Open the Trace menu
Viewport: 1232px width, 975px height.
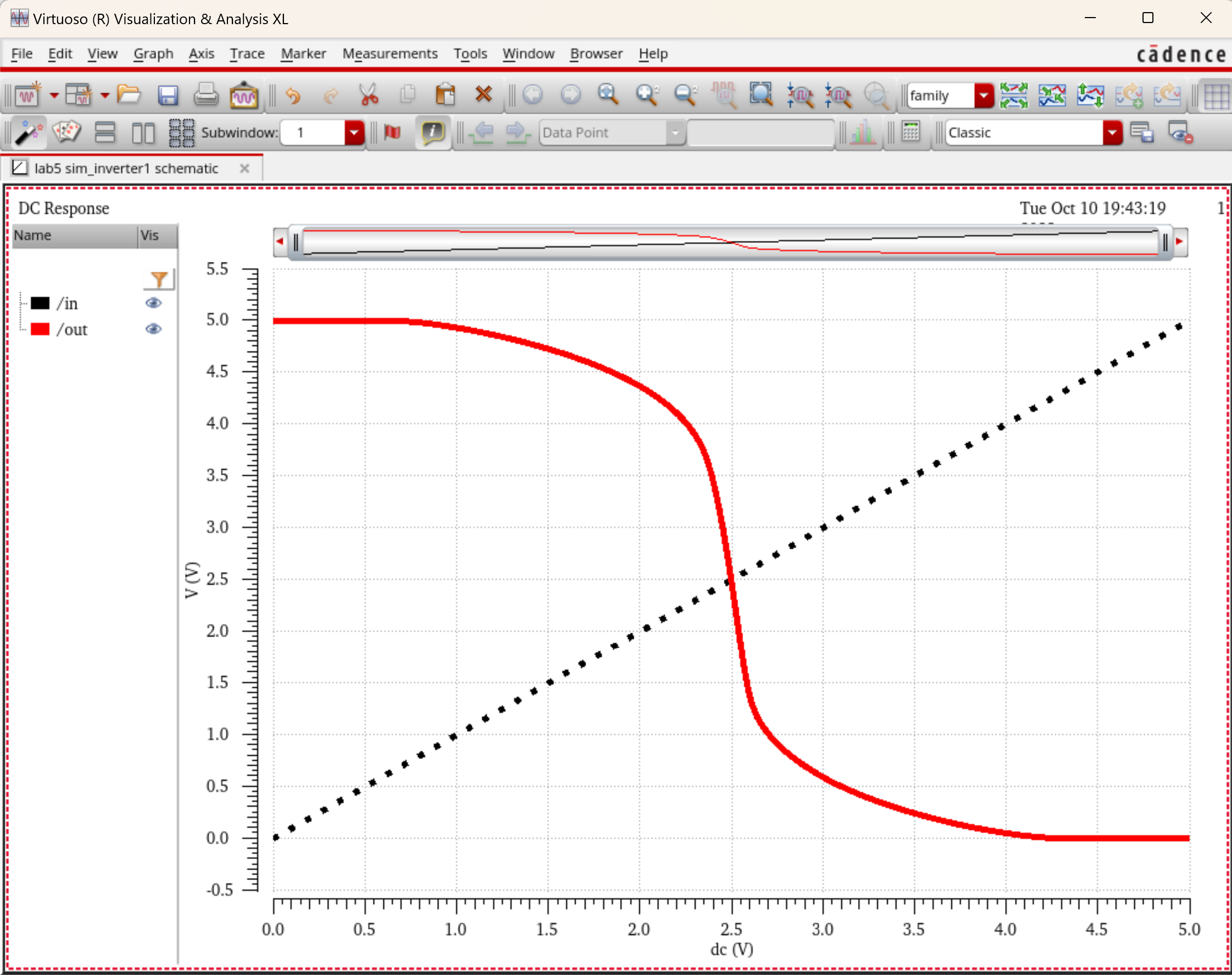coord(247,54)
